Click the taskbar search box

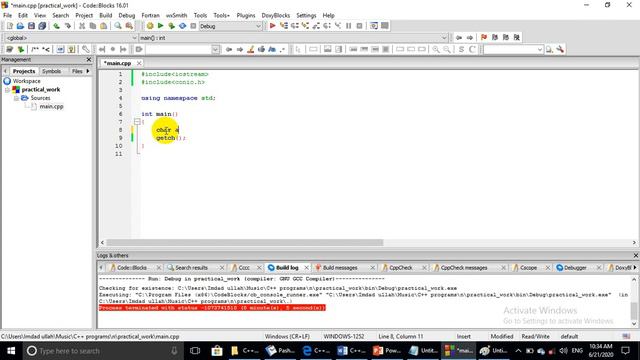pyautogui.click(x=103, y=351)
